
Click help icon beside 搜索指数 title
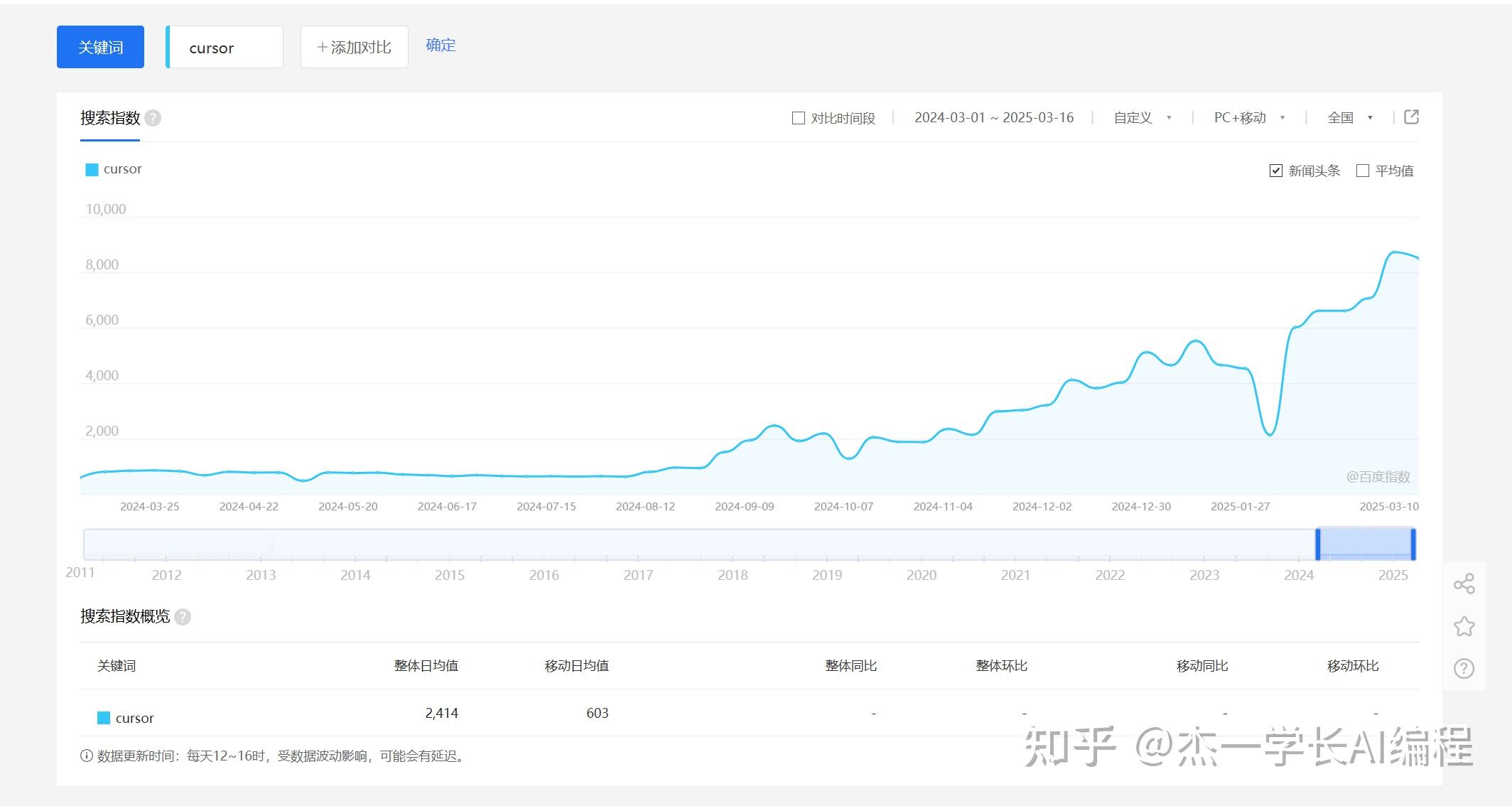coord(153,118)
